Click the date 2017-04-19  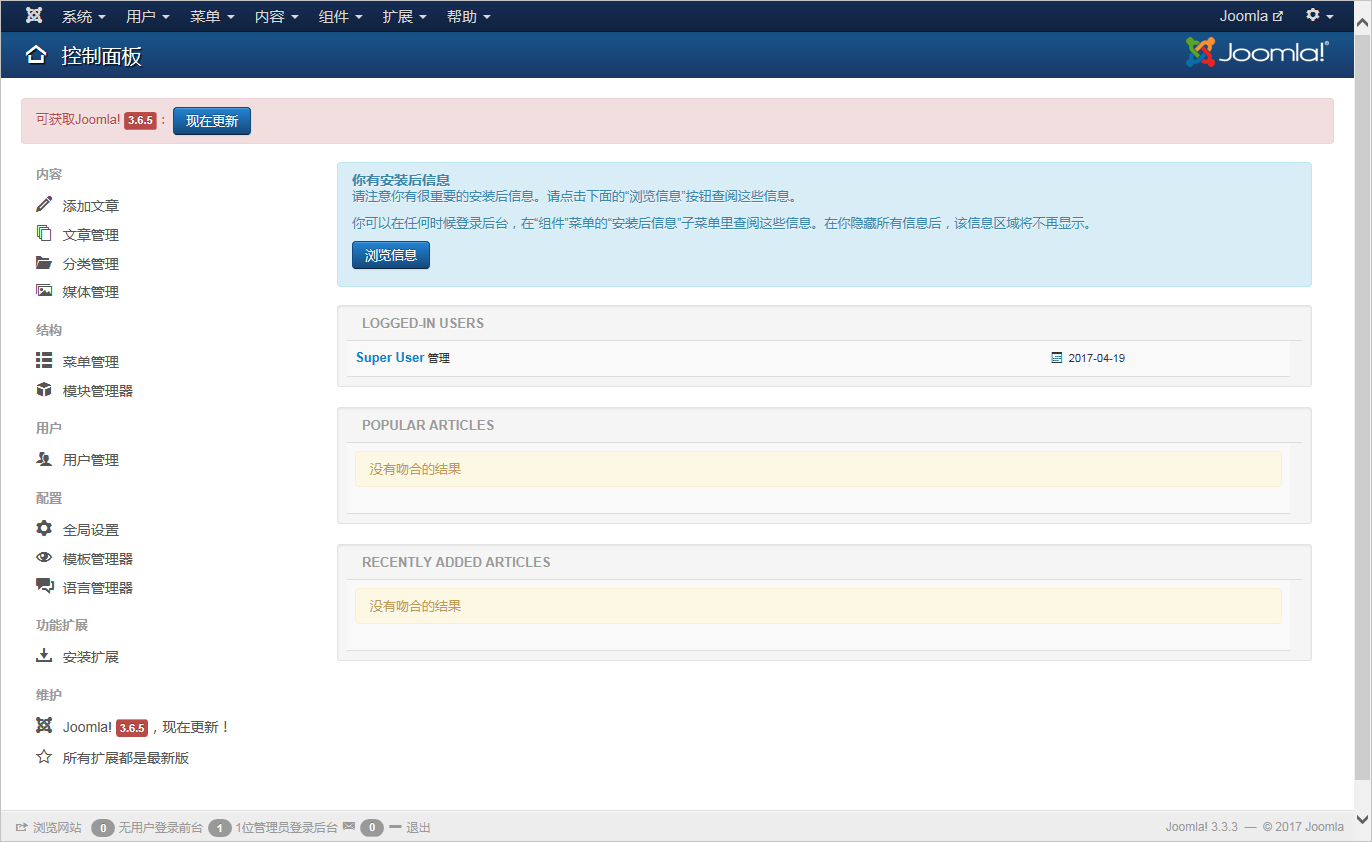(x=1097, y=358)
